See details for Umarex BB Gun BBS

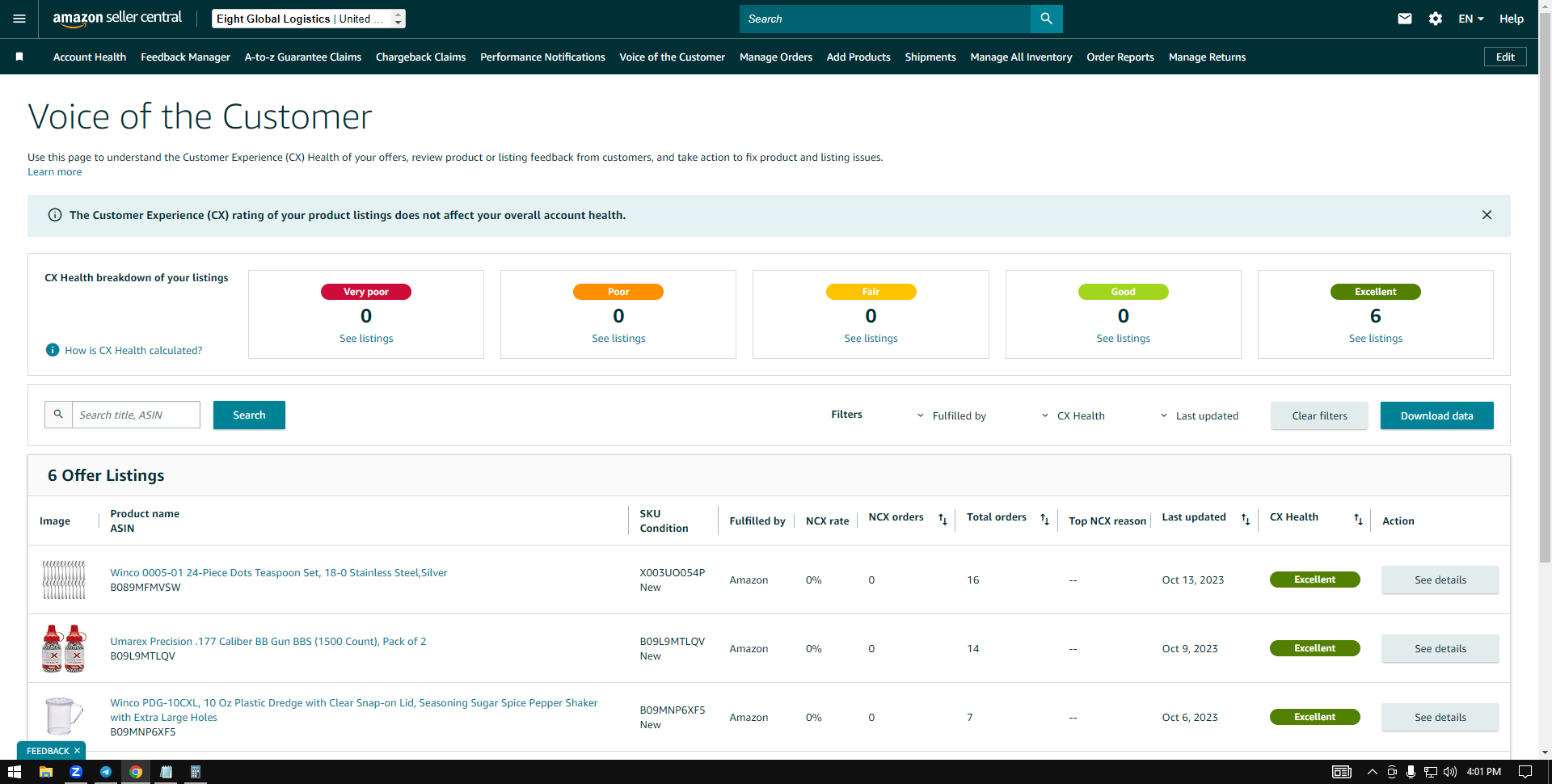click(1440, 648)
